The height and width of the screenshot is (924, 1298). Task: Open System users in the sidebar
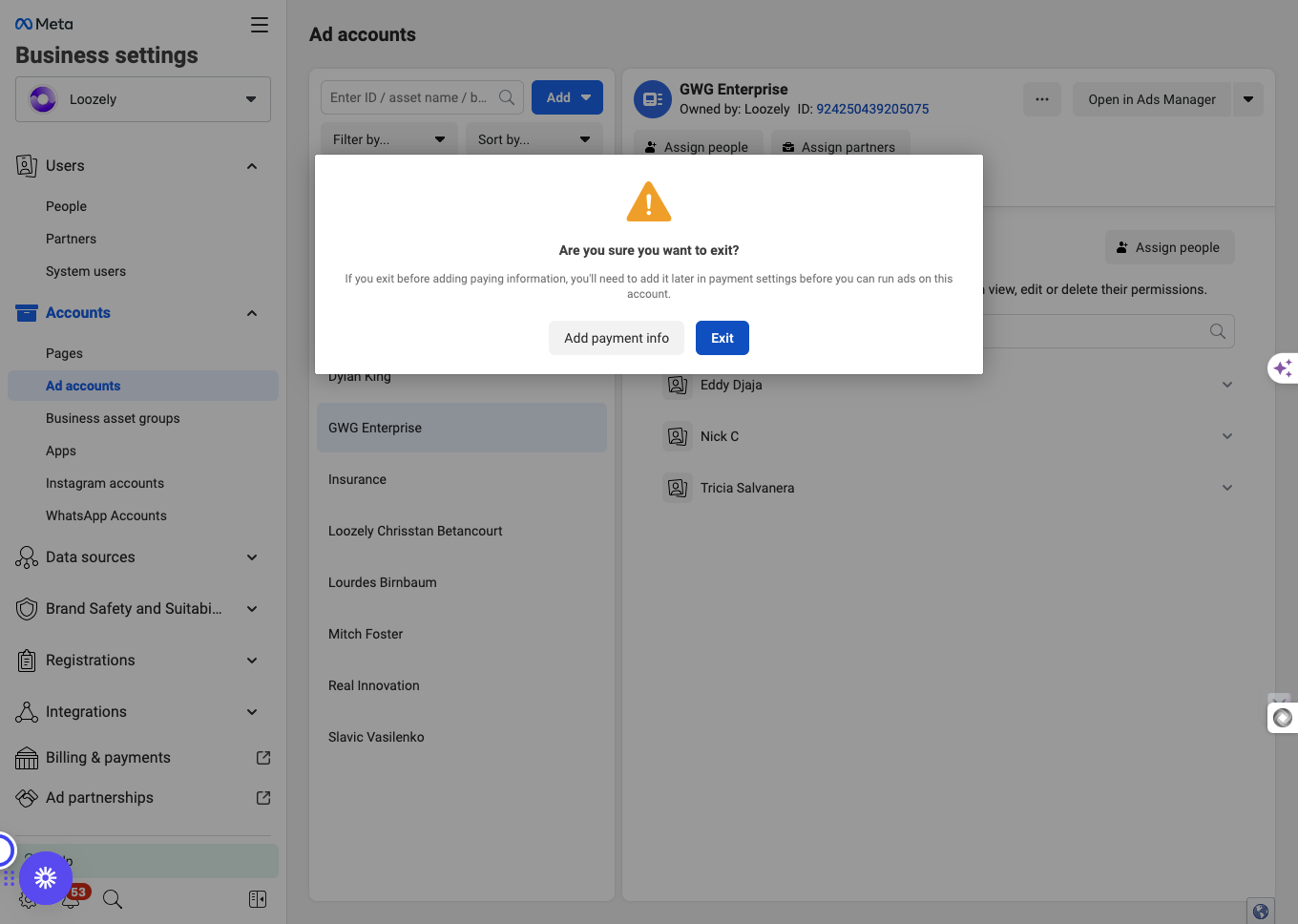coord(86,271)
